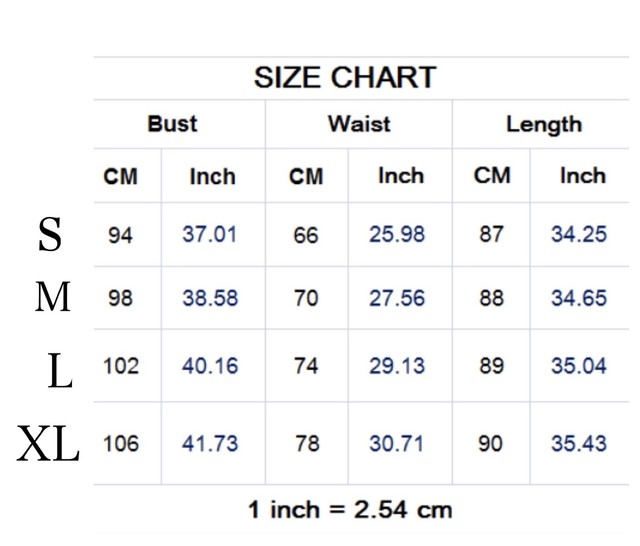
Task: Click bust cm value 106
Action: pyautogui.click(x=121, y=444)
